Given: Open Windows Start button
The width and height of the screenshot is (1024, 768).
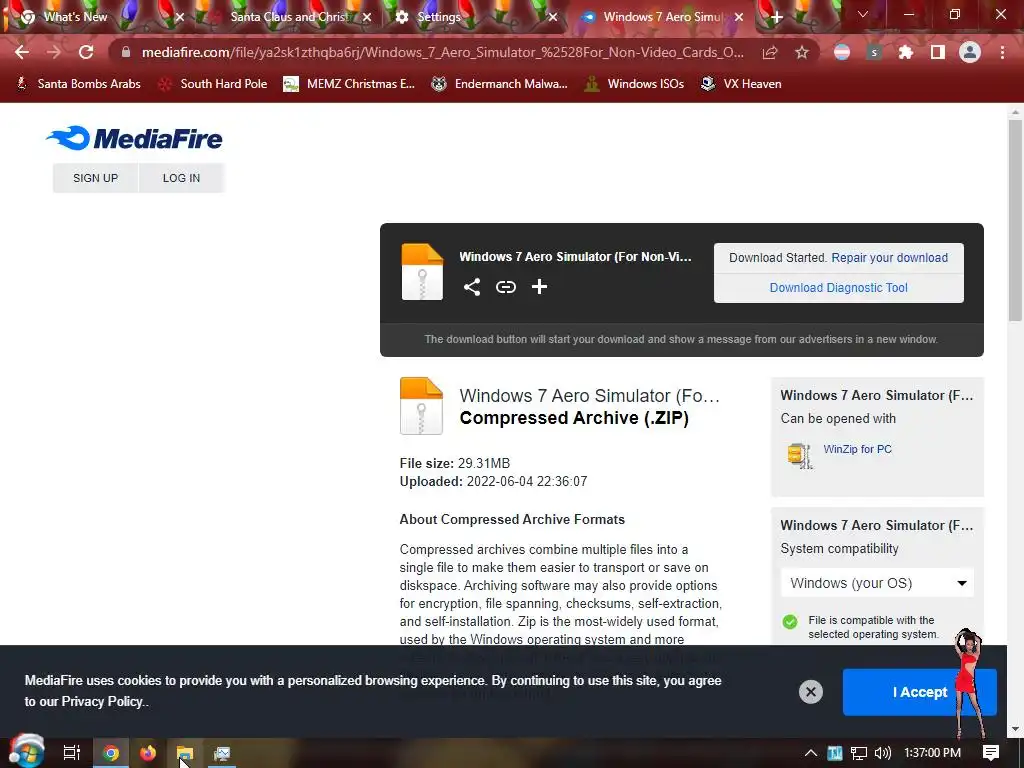Looking at the screenshot, I should [27, 751].
